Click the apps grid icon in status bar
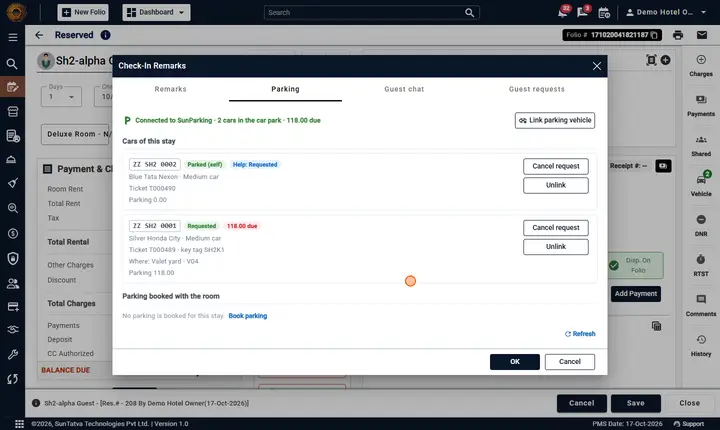 19,424
